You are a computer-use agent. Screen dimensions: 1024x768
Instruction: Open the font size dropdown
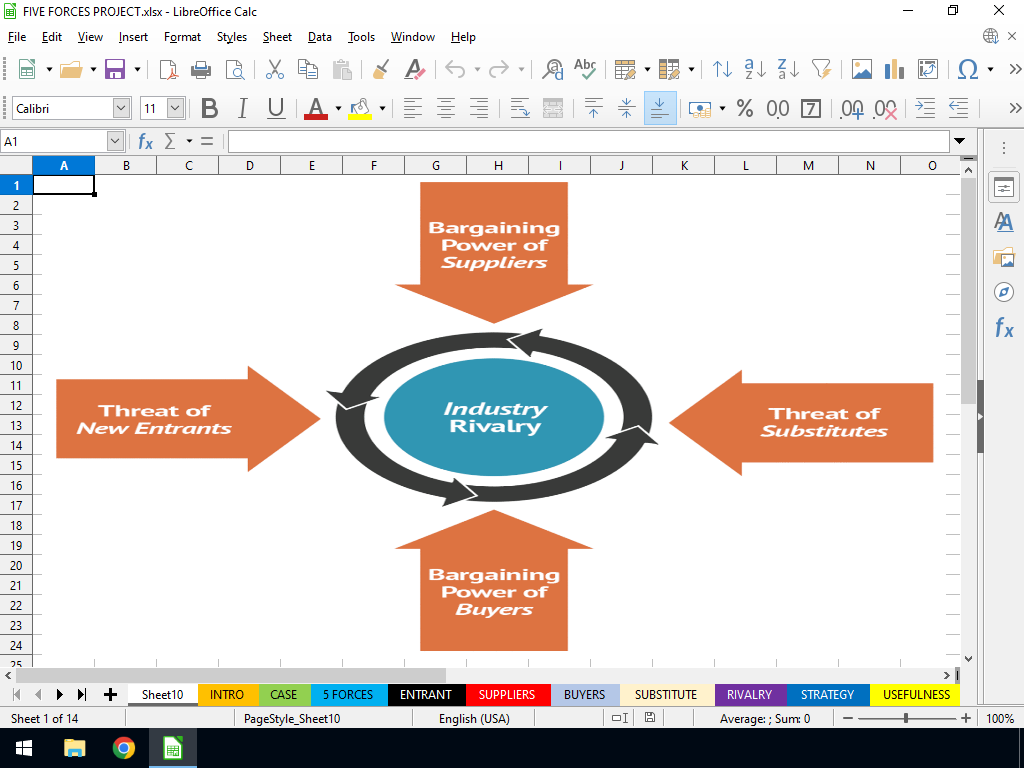click(x=175, y=108)
